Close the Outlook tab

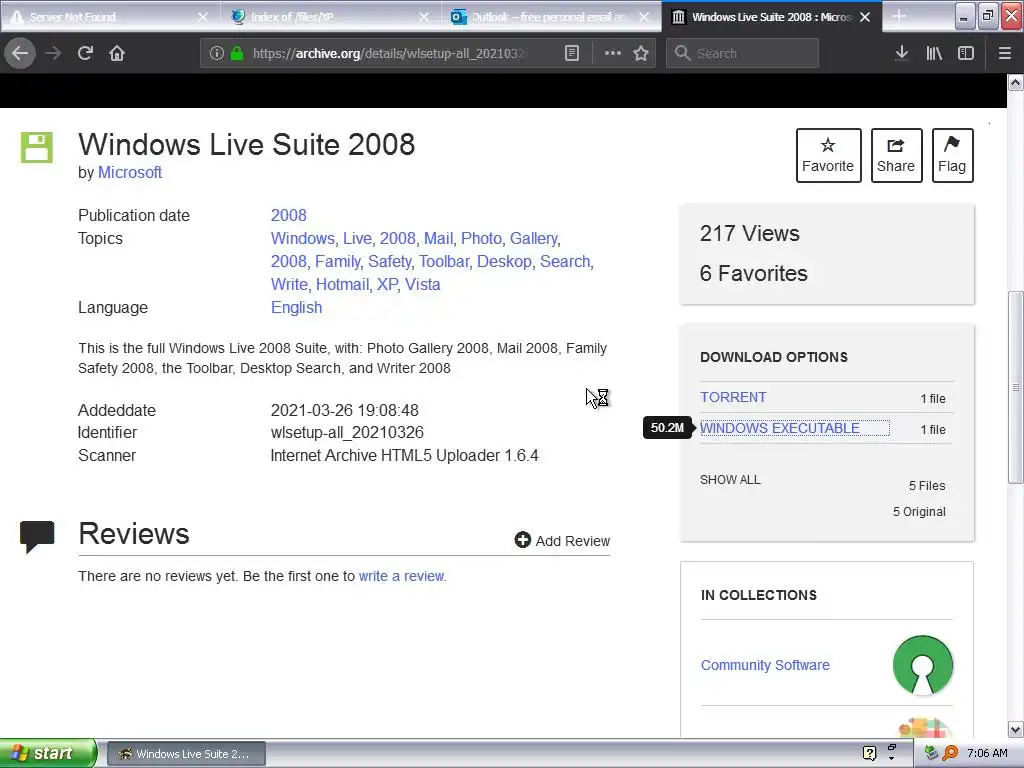click(x=645, y=17)
